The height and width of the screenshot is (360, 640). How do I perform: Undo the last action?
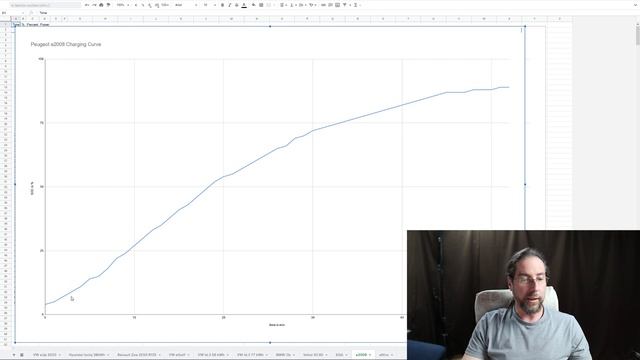coord(87,5)
